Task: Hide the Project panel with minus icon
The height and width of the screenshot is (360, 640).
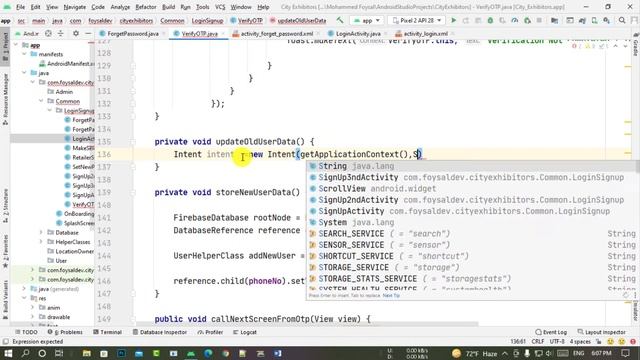Action: pyautogui.click(x=88, y=33)
